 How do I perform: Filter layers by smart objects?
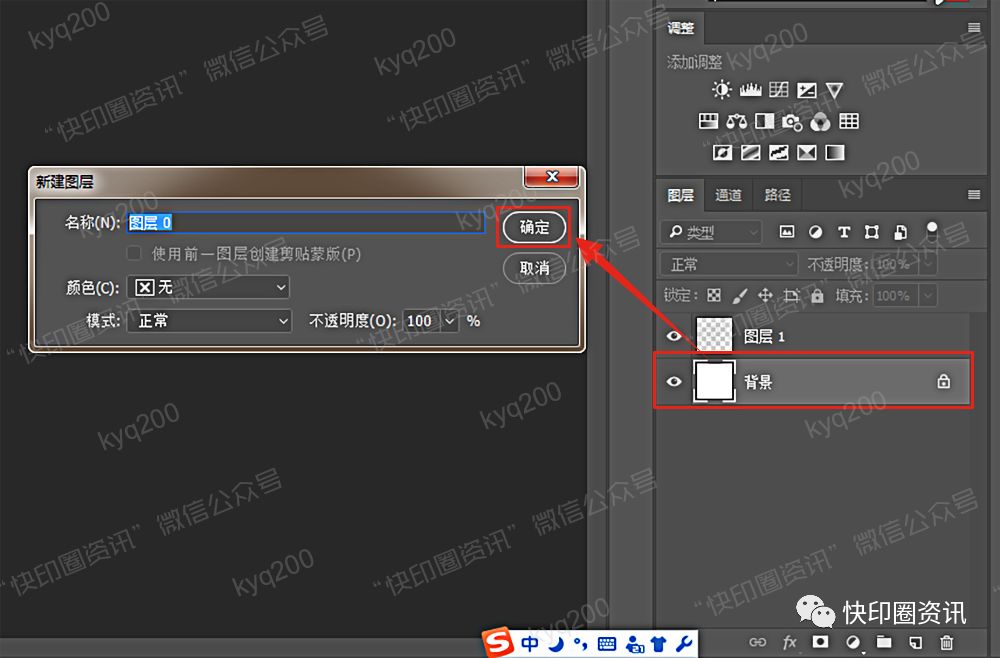900,232
